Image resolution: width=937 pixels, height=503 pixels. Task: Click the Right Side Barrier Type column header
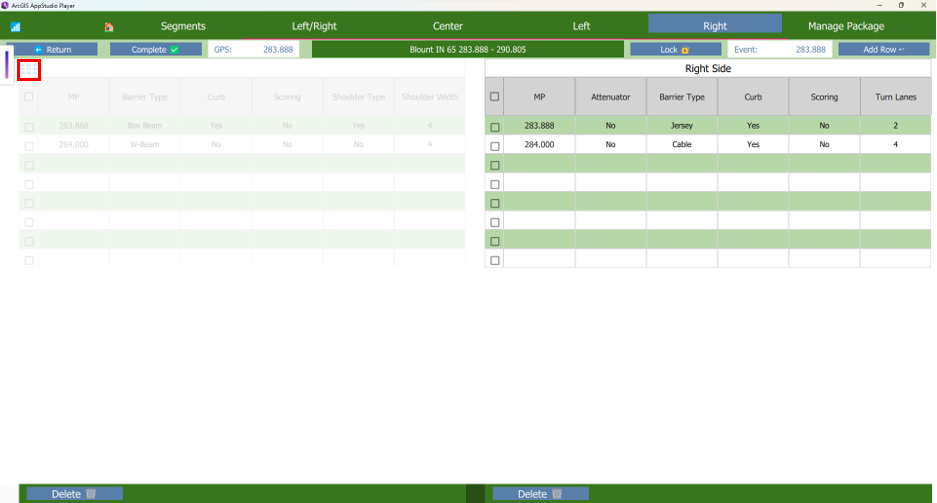coord(682,97)
